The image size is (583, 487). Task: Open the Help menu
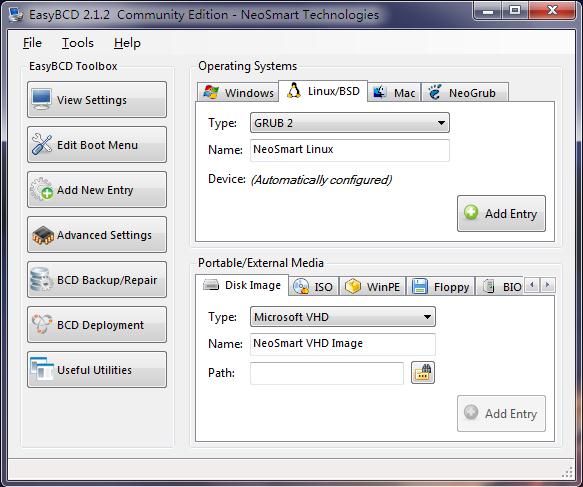coord(127,43)
